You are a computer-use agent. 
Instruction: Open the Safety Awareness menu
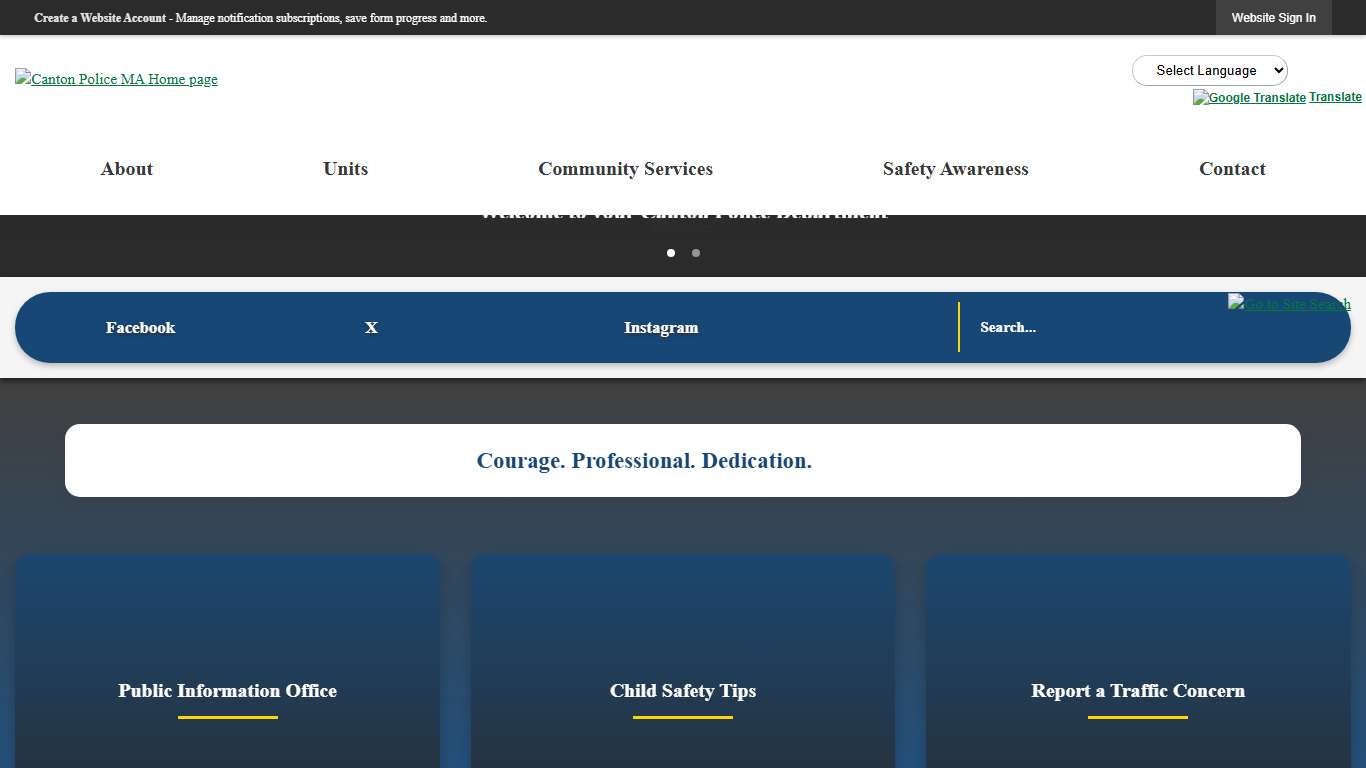pyautogui.click(x=955, y=169)
